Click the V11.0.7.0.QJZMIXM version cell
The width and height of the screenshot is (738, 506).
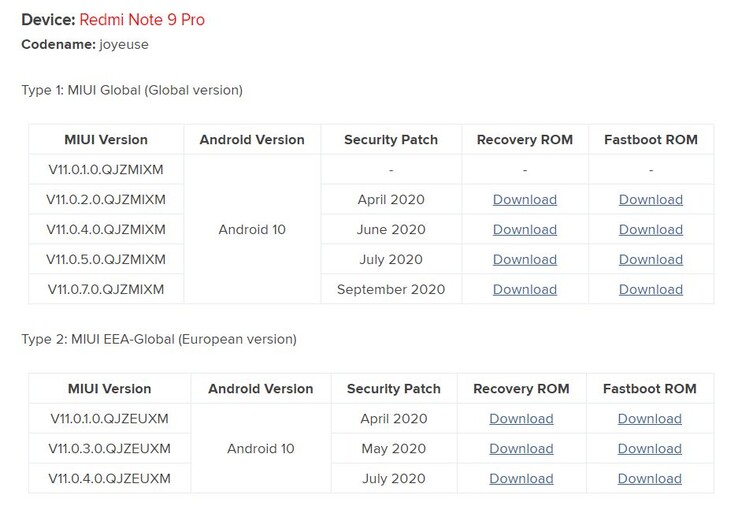point(106,289)
